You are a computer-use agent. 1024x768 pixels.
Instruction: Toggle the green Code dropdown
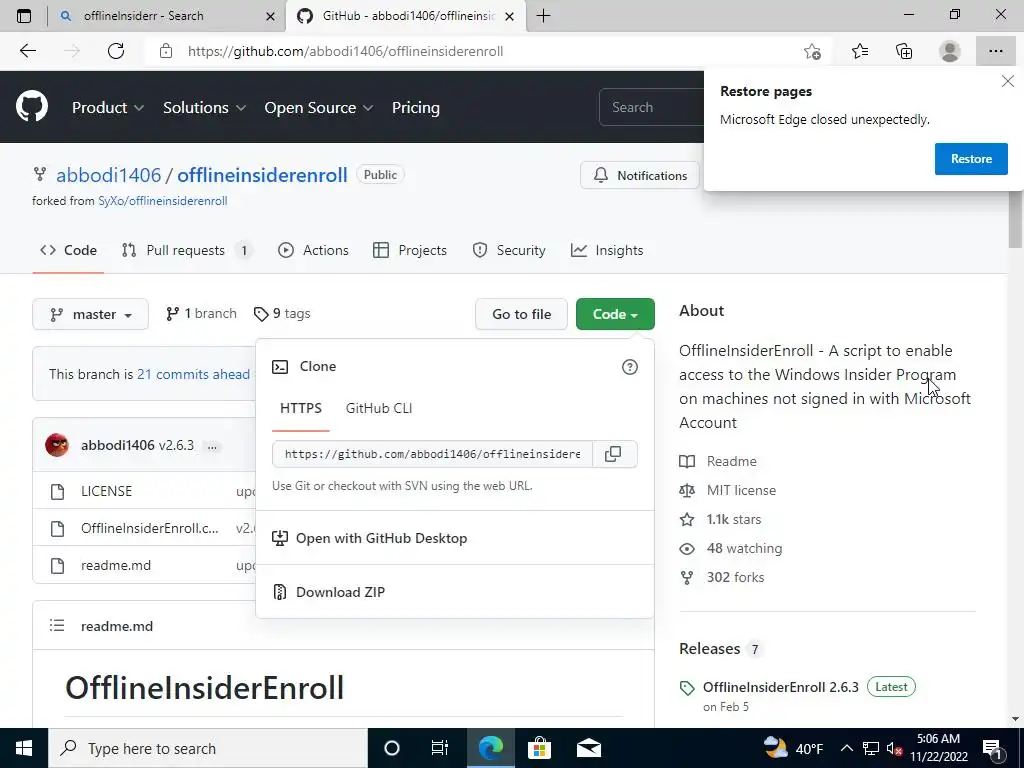(x=615, y=314)
